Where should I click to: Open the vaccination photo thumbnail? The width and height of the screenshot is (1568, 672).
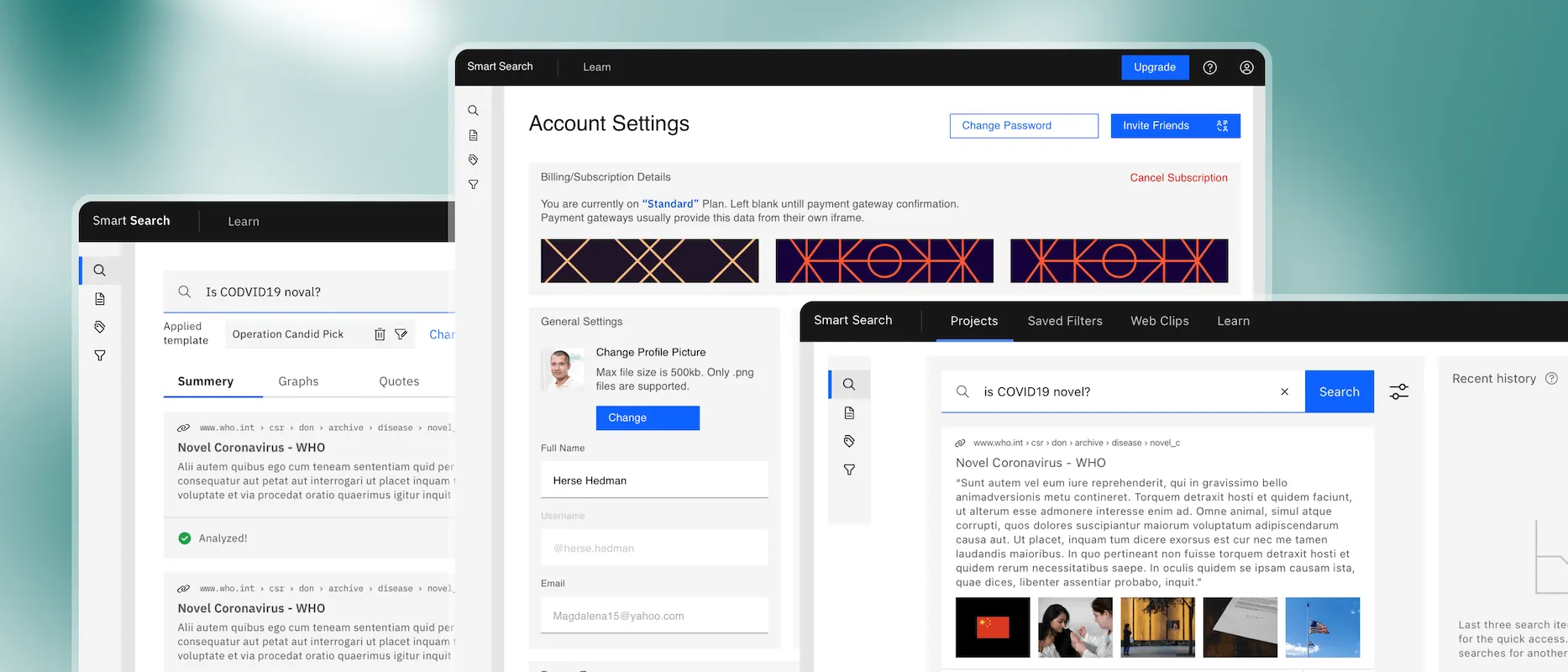(1075, 627)
